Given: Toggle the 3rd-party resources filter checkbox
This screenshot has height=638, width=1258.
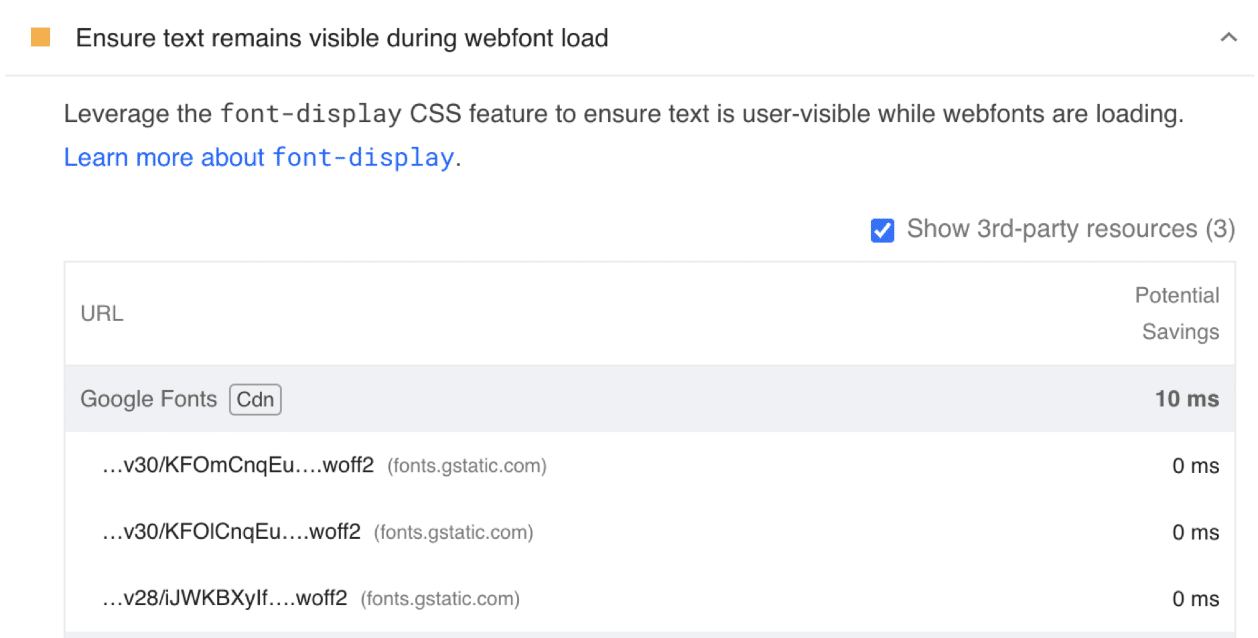Looking at the screenshot, I should coord(881,230).
